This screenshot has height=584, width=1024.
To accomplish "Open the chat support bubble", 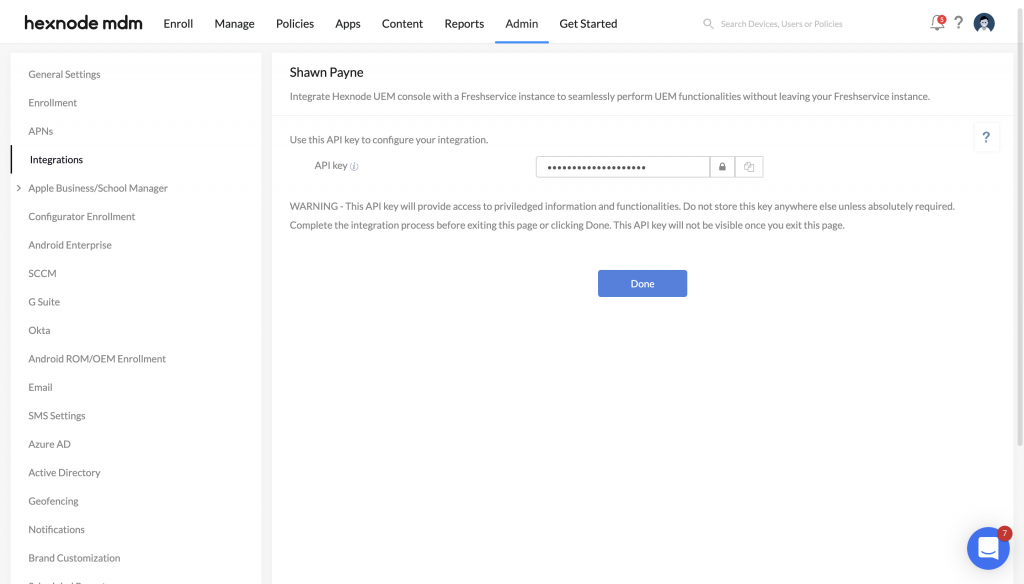I will [x=988, y=548].
